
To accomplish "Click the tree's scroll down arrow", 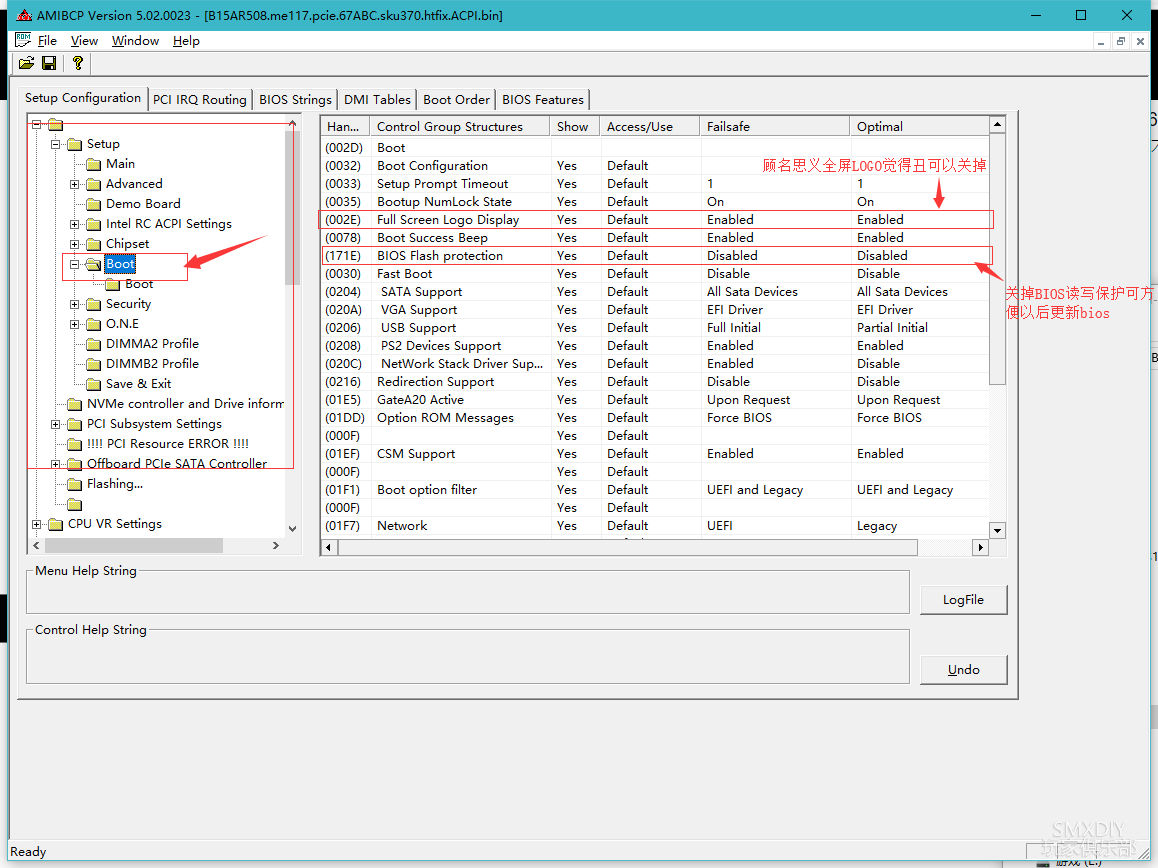I will 292,528.
